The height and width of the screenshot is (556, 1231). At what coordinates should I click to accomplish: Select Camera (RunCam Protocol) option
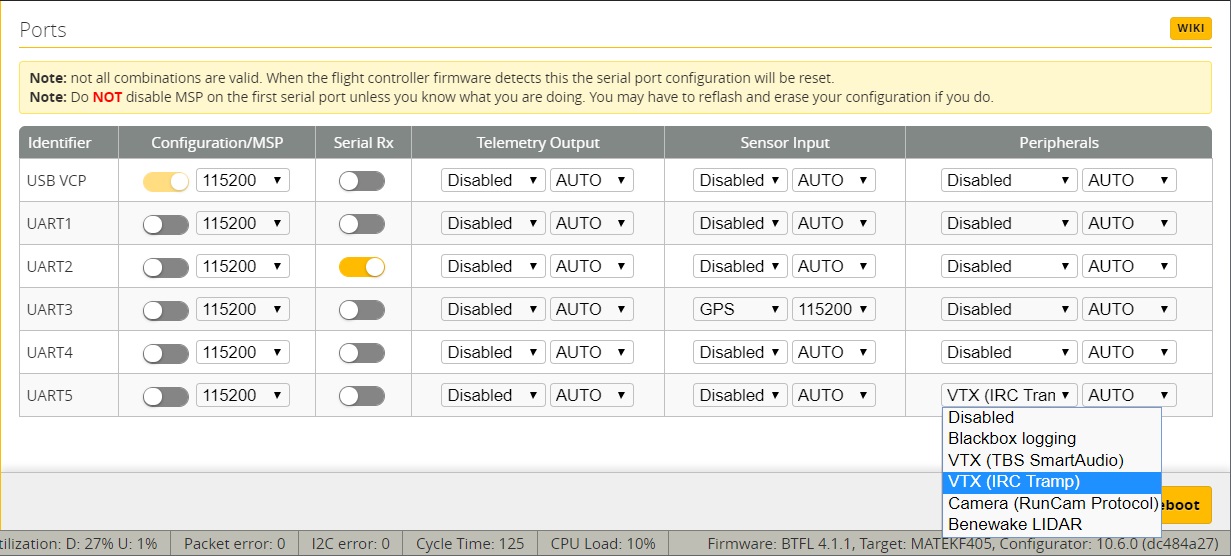pyautogui.click(x=1052, y=503)
